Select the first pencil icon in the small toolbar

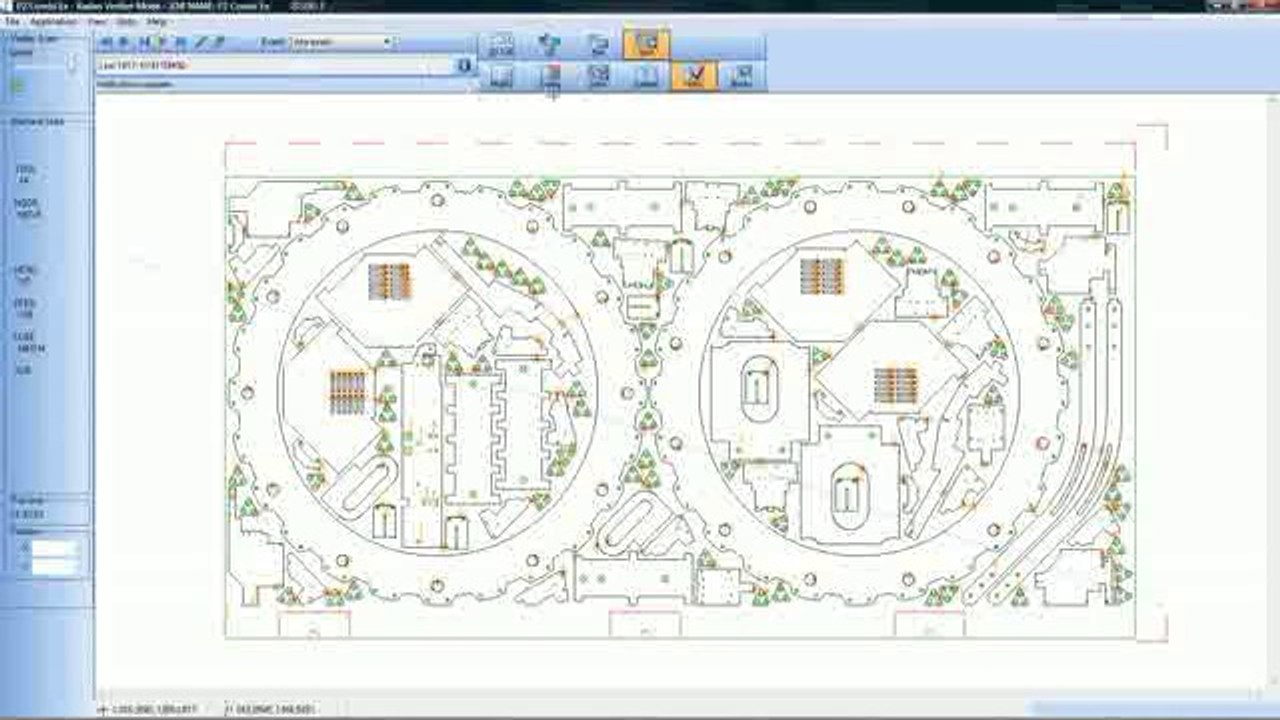[x=201, y=43]
